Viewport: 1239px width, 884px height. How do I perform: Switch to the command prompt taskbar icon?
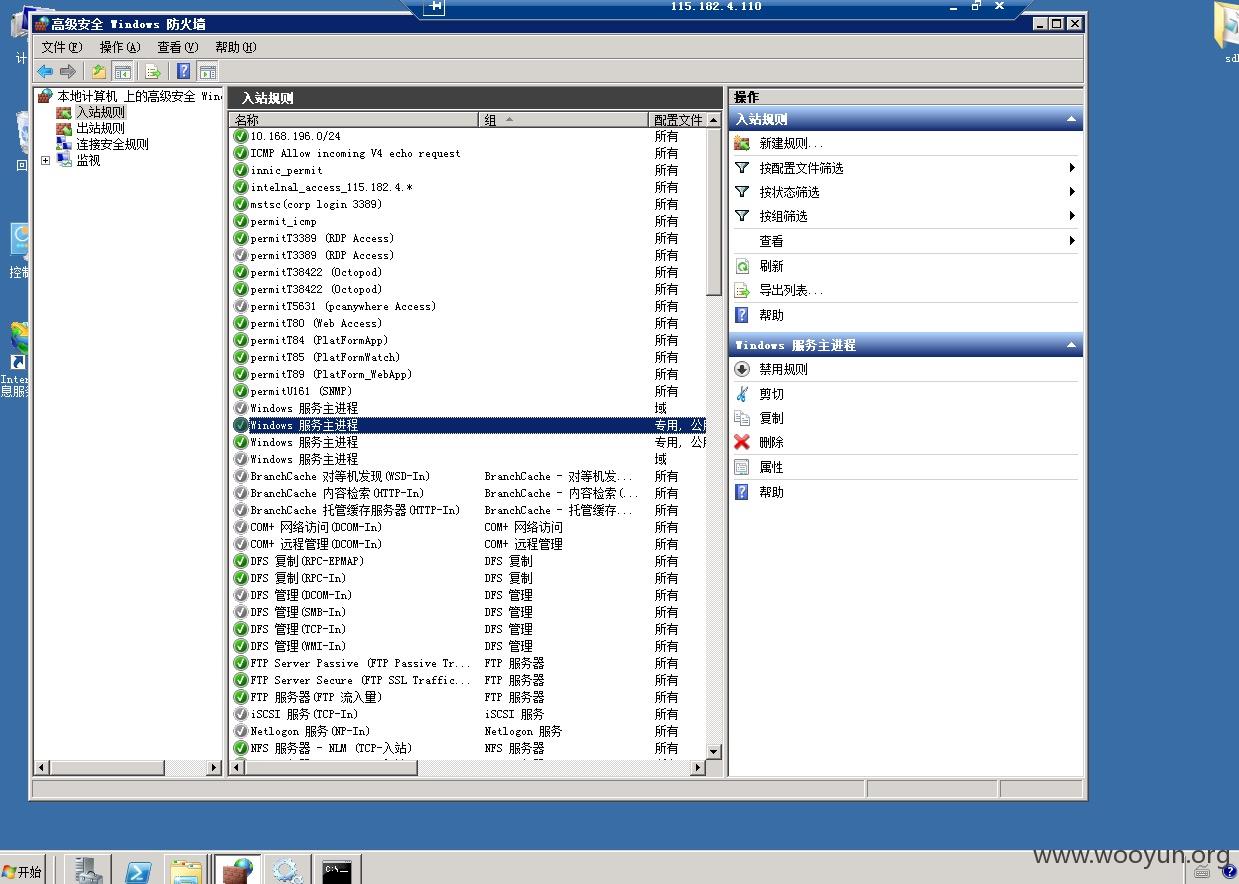point(338,870)
